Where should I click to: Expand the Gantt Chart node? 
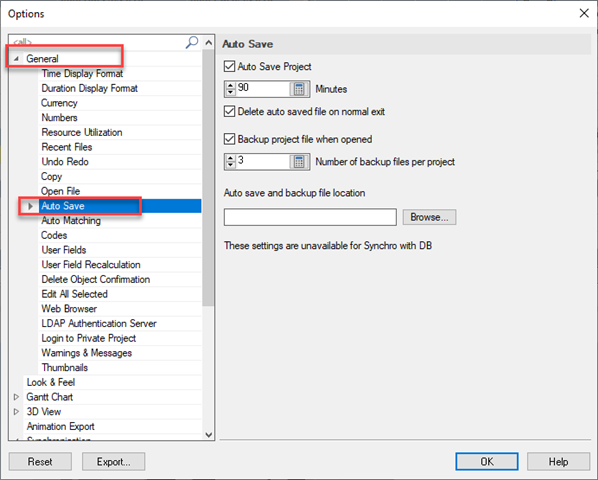pos(16,397)
